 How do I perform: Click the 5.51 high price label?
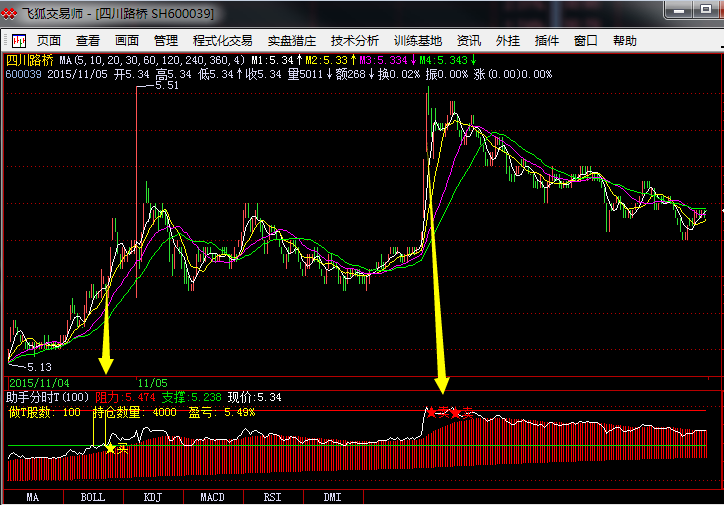pyautogui.click(x=168, y=87)
